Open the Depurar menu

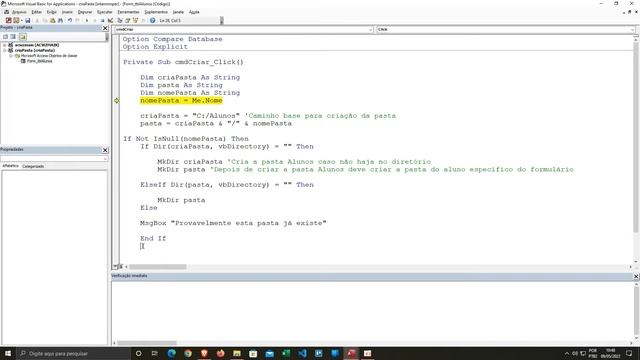(x=84, y=12)
